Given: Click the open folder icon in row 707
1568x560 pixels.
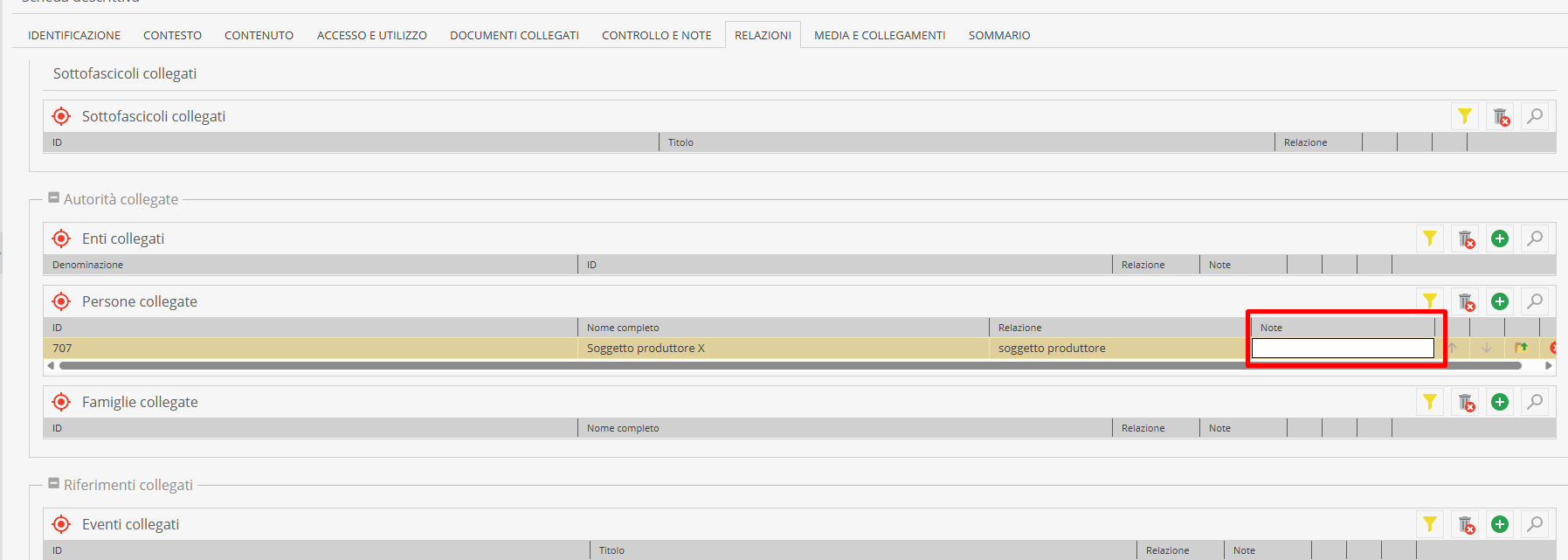Looking at the screenshot, I should (1521, 348).
